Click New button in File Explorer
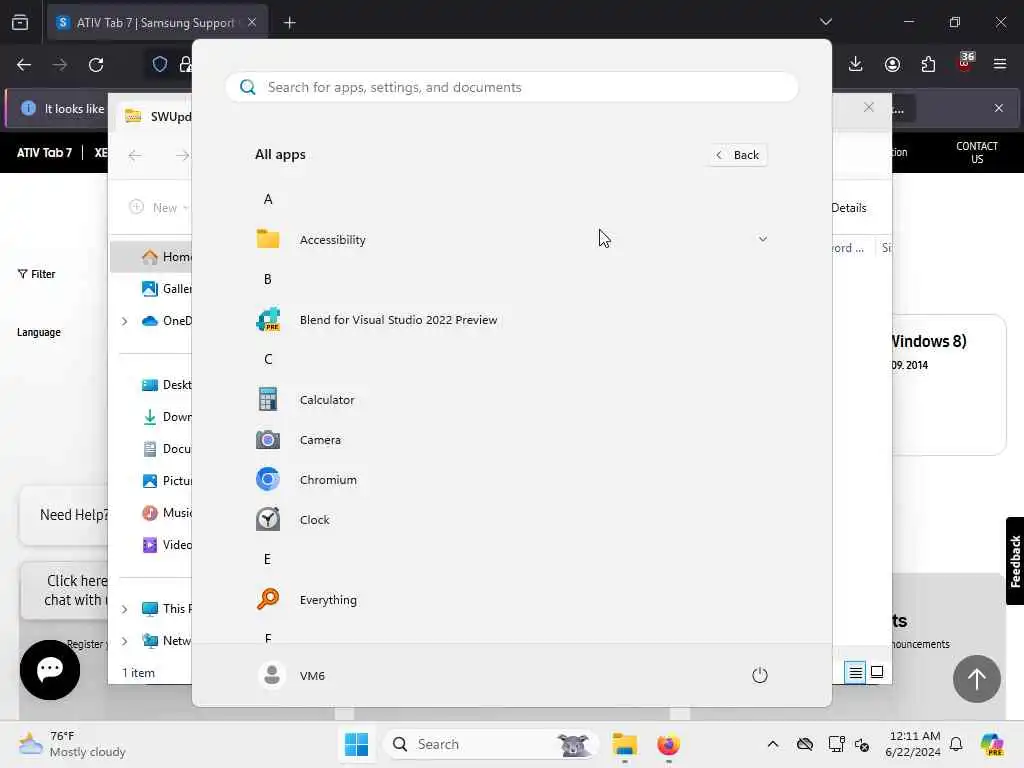This screenshot has width=1024, height=768. coord(159,207)
